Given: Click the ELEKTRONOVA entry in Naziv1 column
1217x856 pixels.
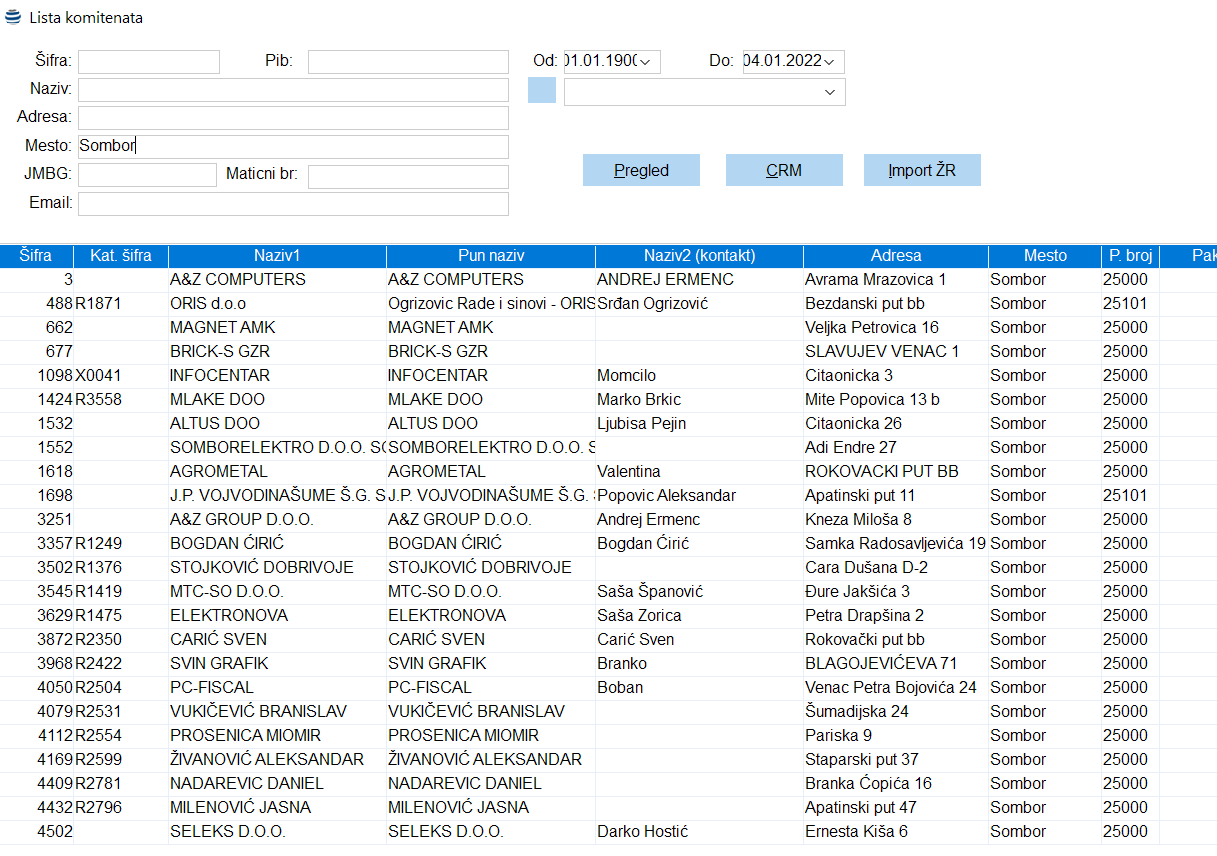Looking at the screenshot, I should click(x=229, y=616).
